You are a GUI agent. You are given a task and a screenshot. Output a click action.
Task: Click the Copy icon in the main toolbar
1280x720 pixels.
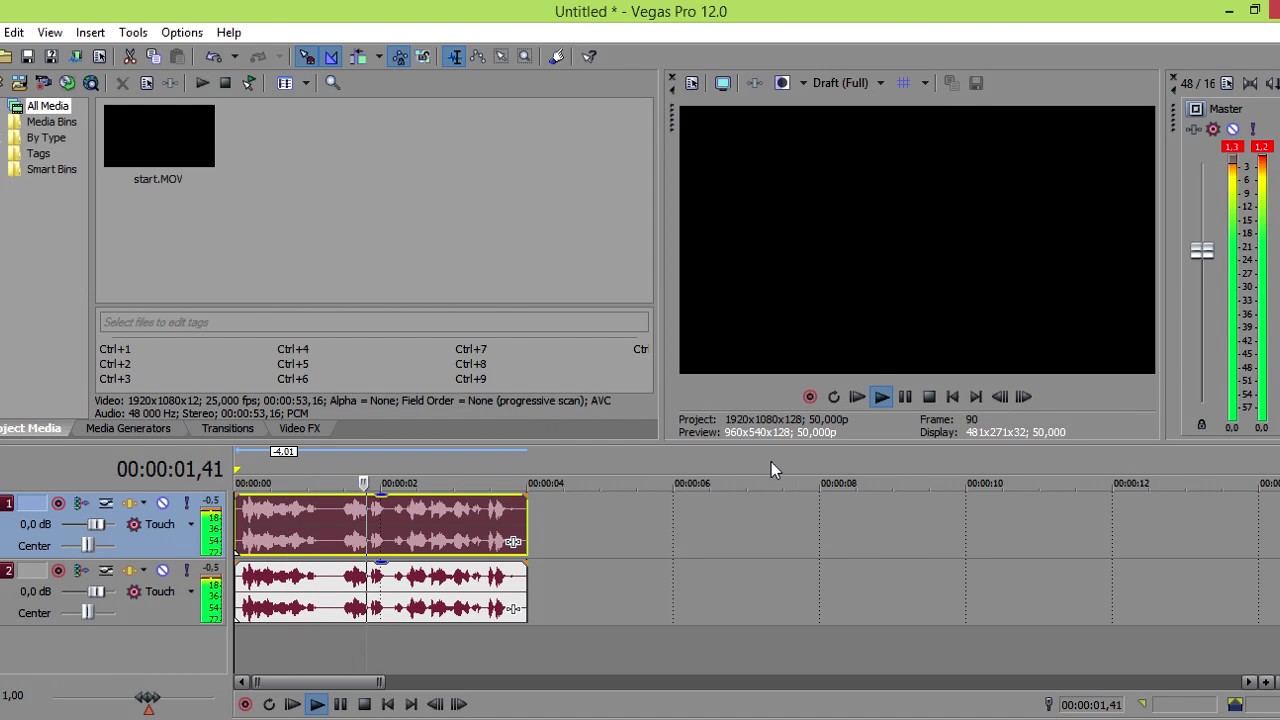(153, 57)
